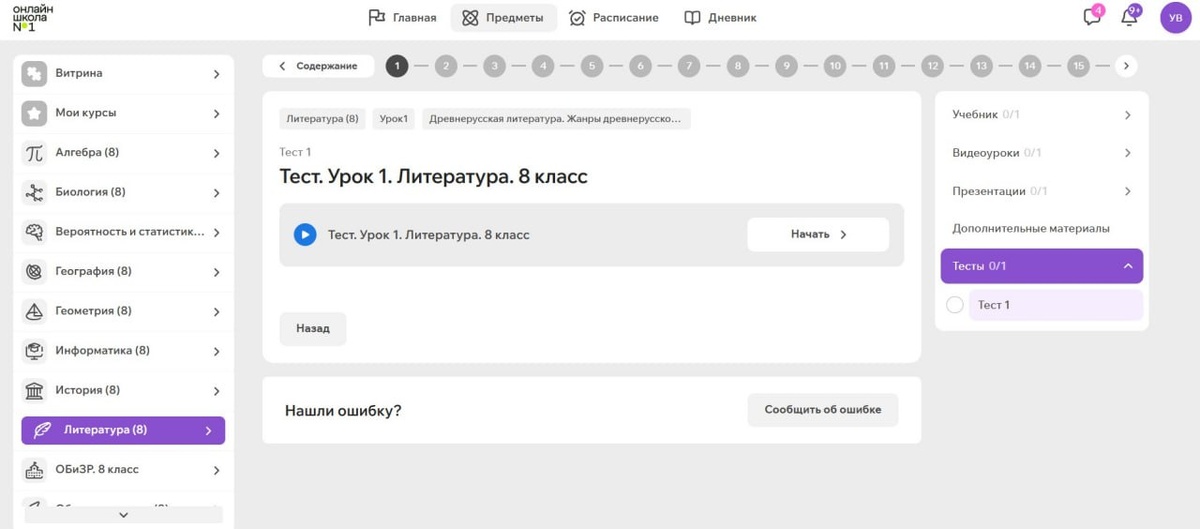Screen dimensions: 1200x529
Task: Select lesson step 12
Action: click(932, 66)
